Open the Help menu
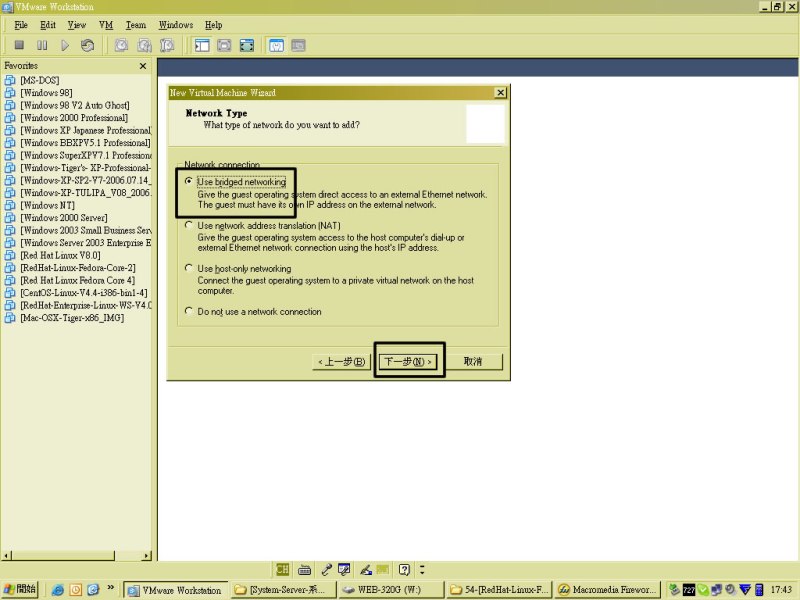This screenshot has height=600, width=800. click(214, 25)
